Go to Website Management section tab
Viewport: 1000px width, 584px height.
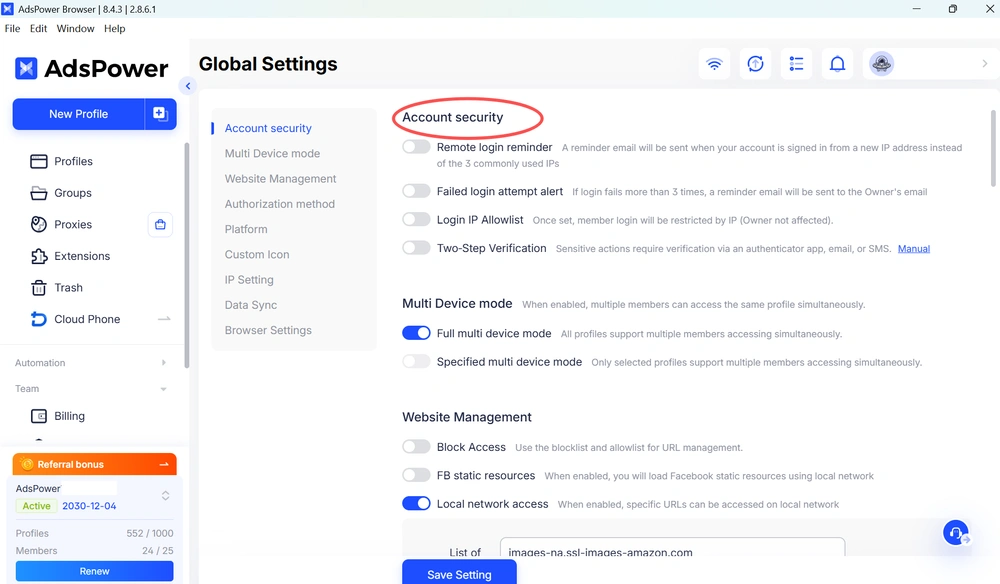tap(280, 179)
